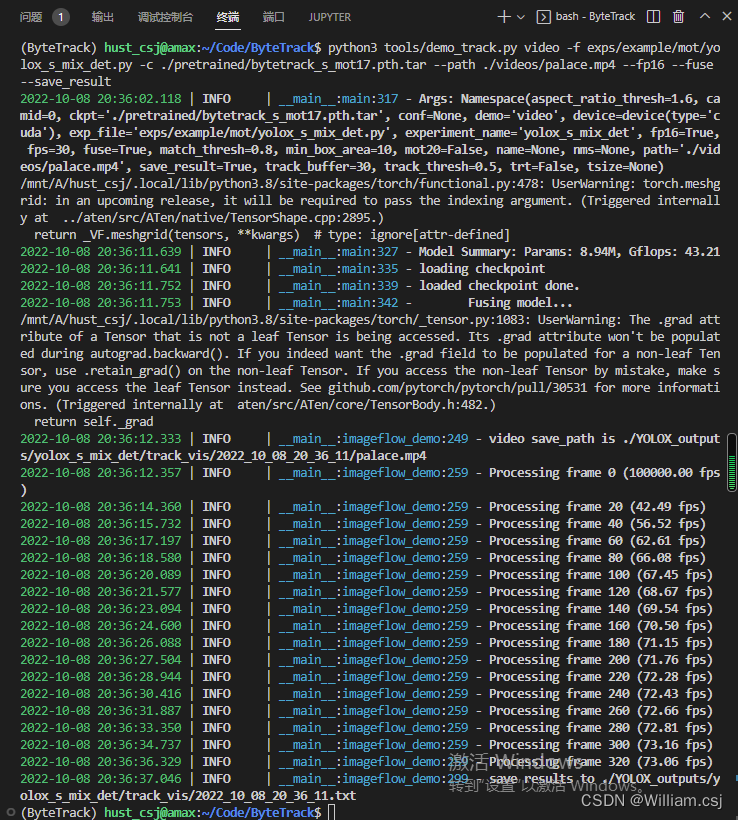Split the terminal panel
738x820 pixels.
coord(654,17)
